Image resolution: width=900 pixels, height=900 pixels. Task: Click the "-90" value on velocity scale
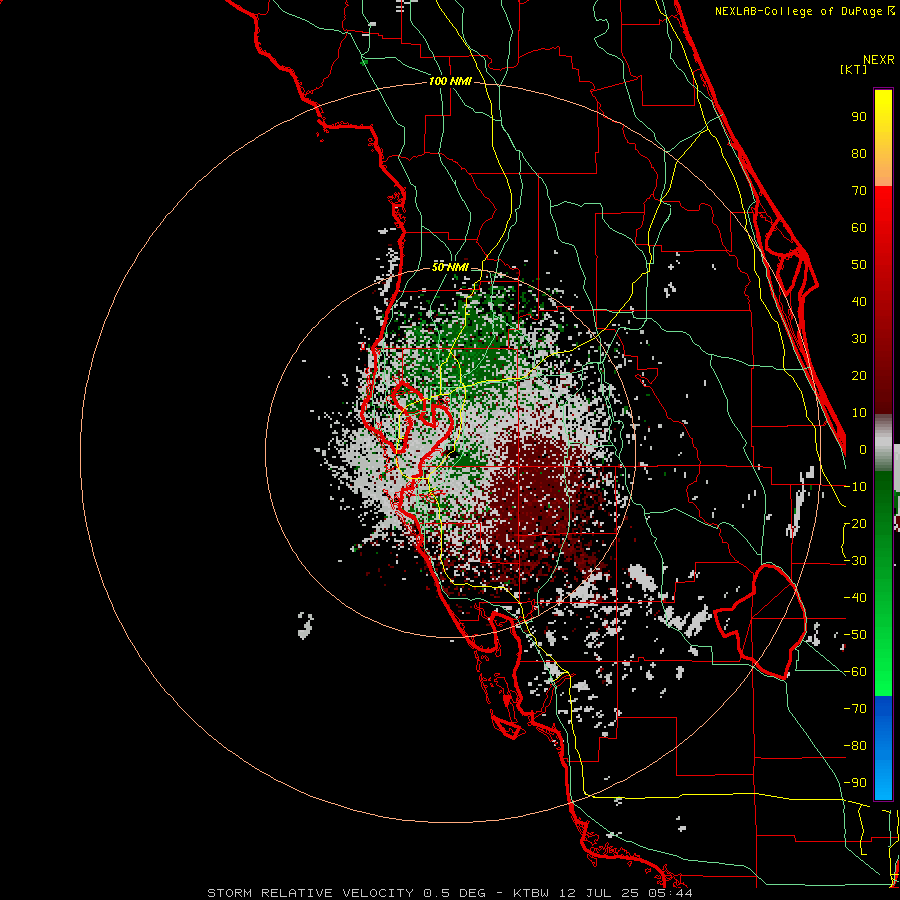coord(855,783)
